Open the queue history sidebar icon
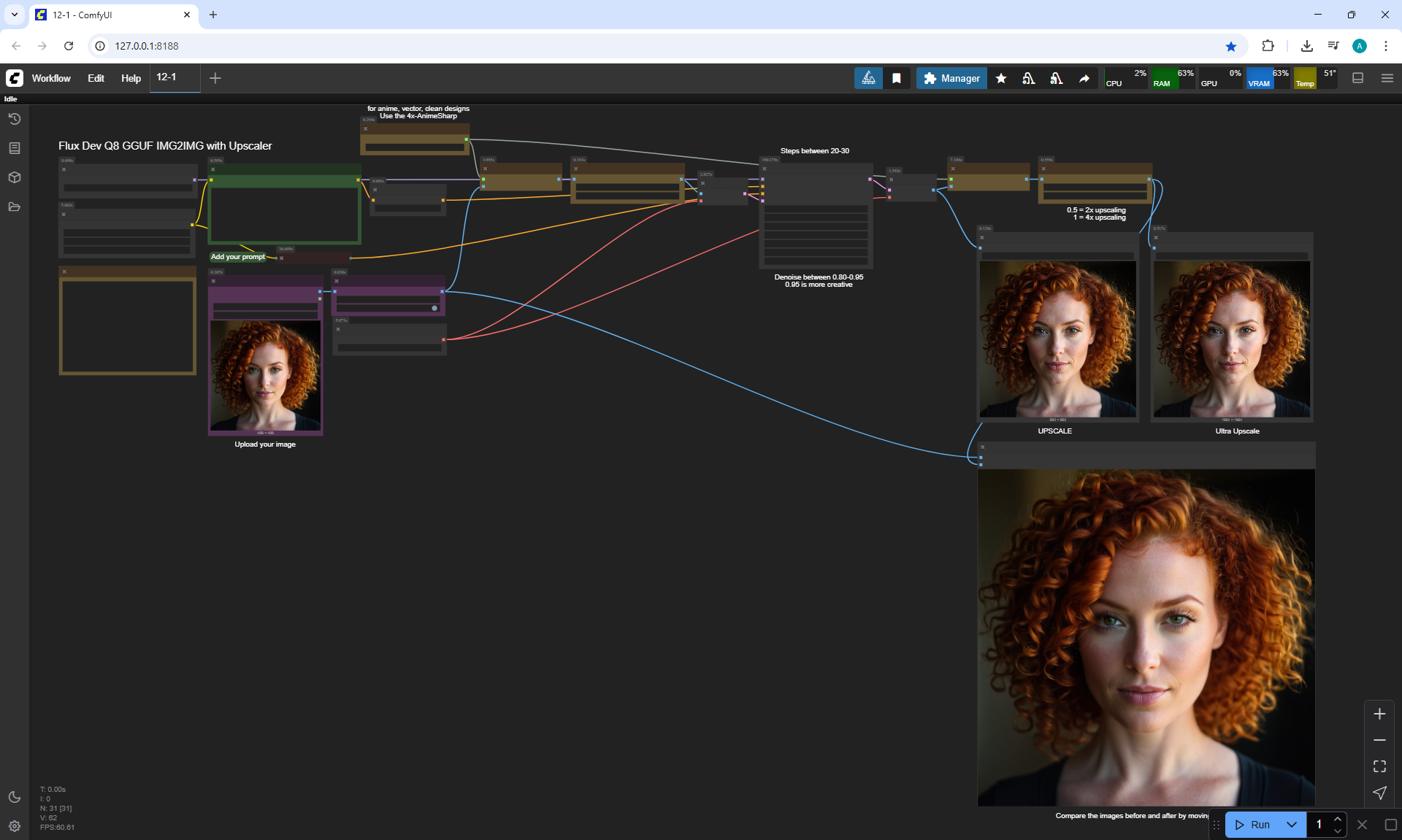This screenshot has height=840, width=1402. pos(15,119)
